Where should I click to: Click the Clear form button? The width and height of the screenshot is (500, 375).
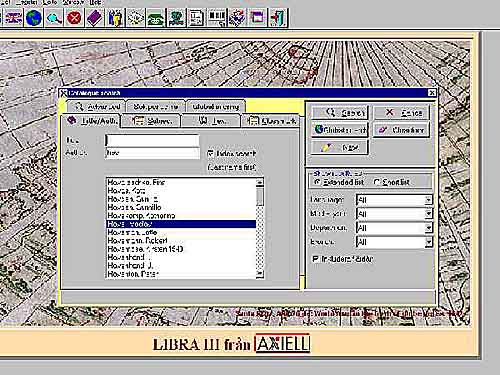(x=401, y=130)
